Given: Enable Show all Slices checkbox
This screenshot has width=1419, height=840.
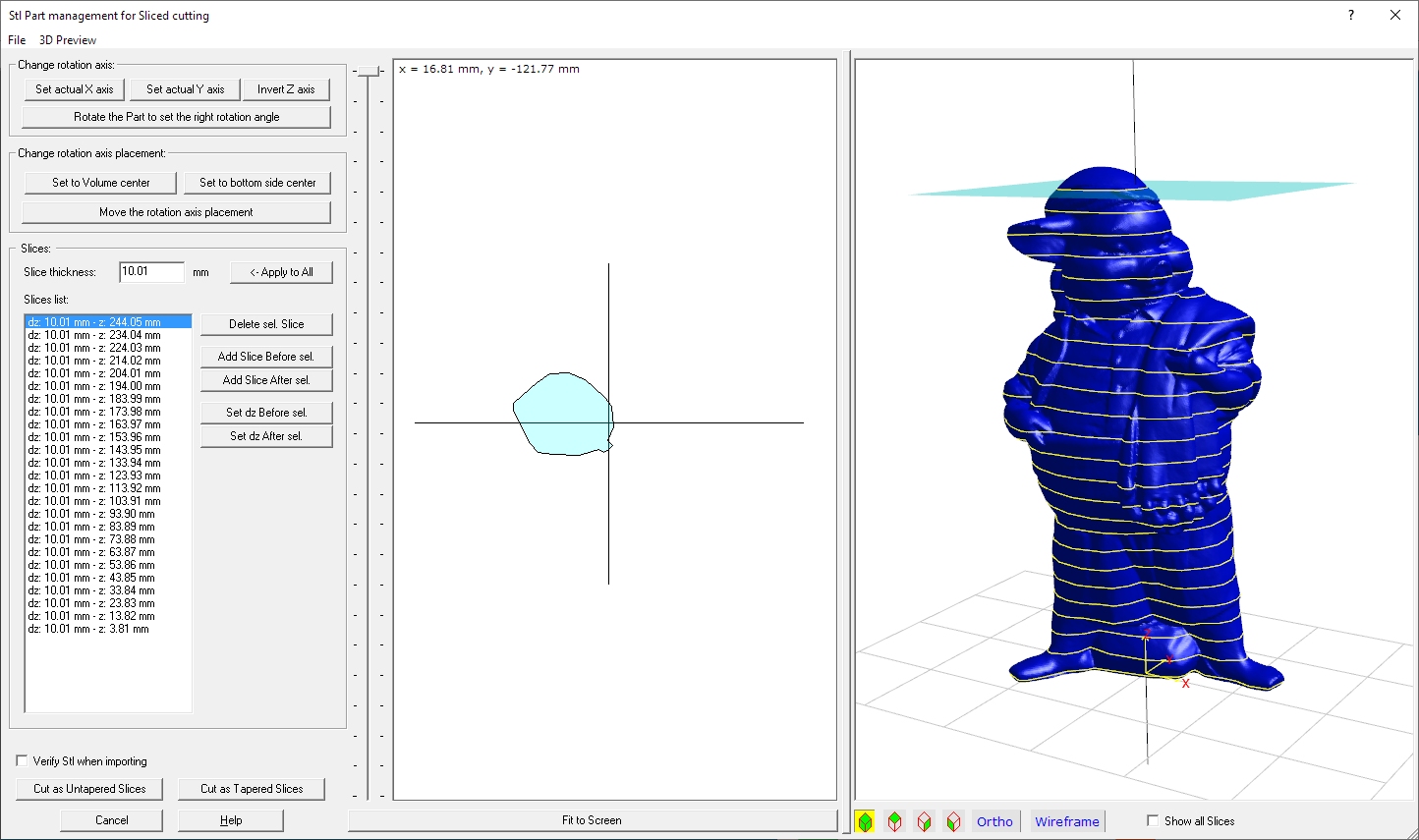Looking at the screenshot, I should [x=1153, y=820].
